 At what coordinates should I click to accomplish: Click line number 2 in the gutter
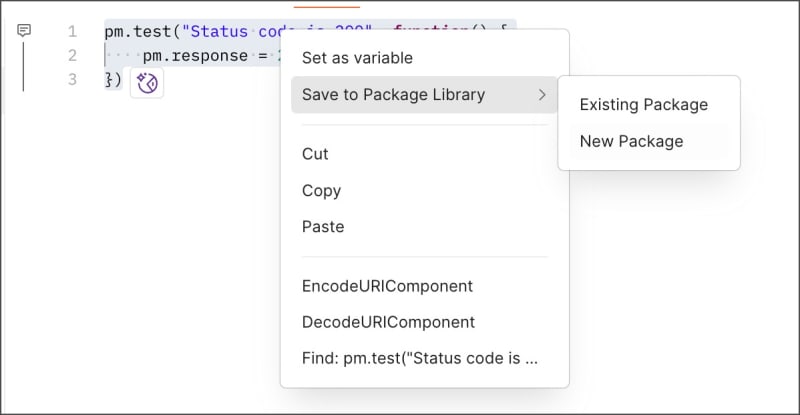point(72,55)
